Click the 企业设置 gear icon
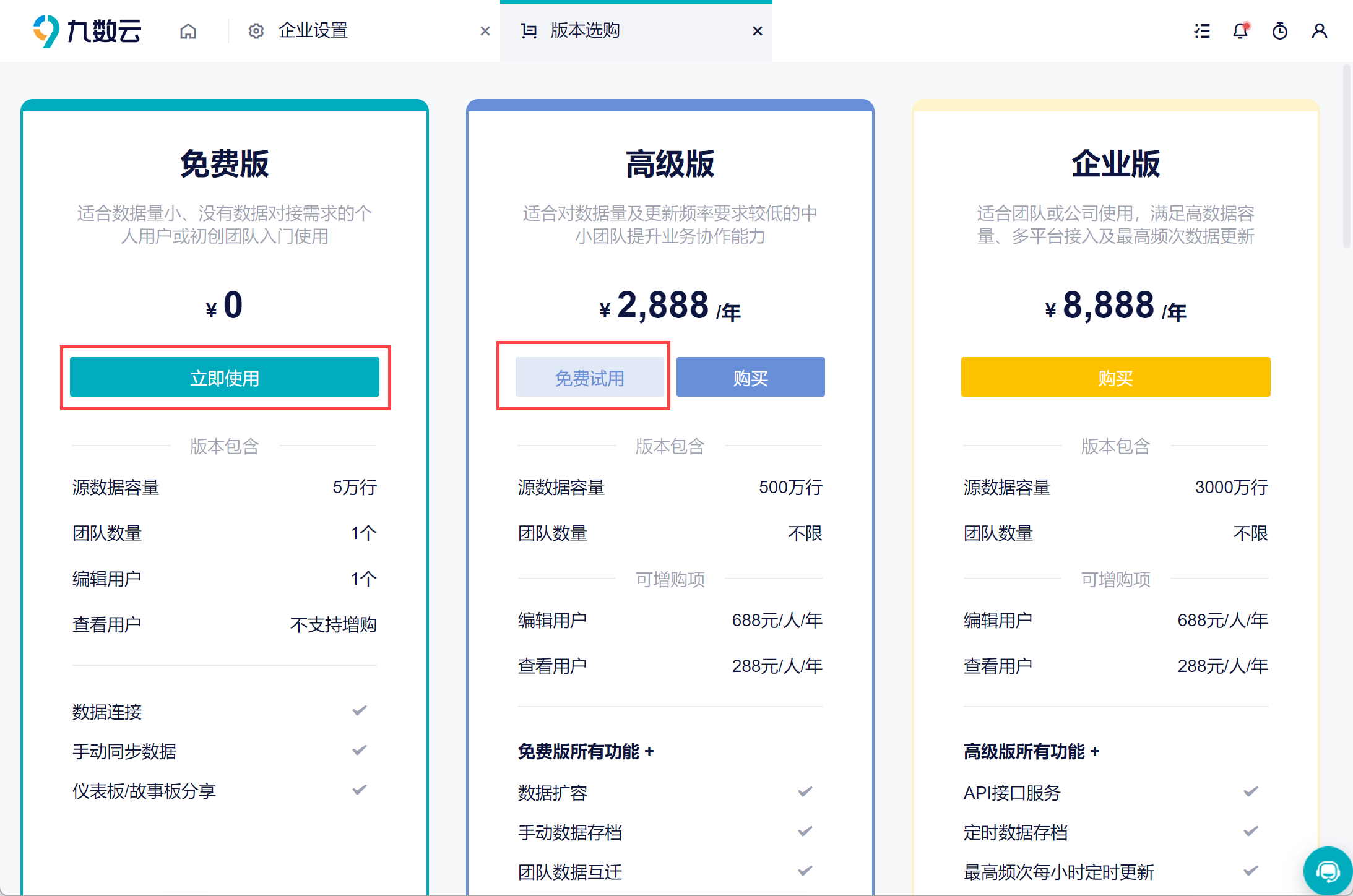 256,31
